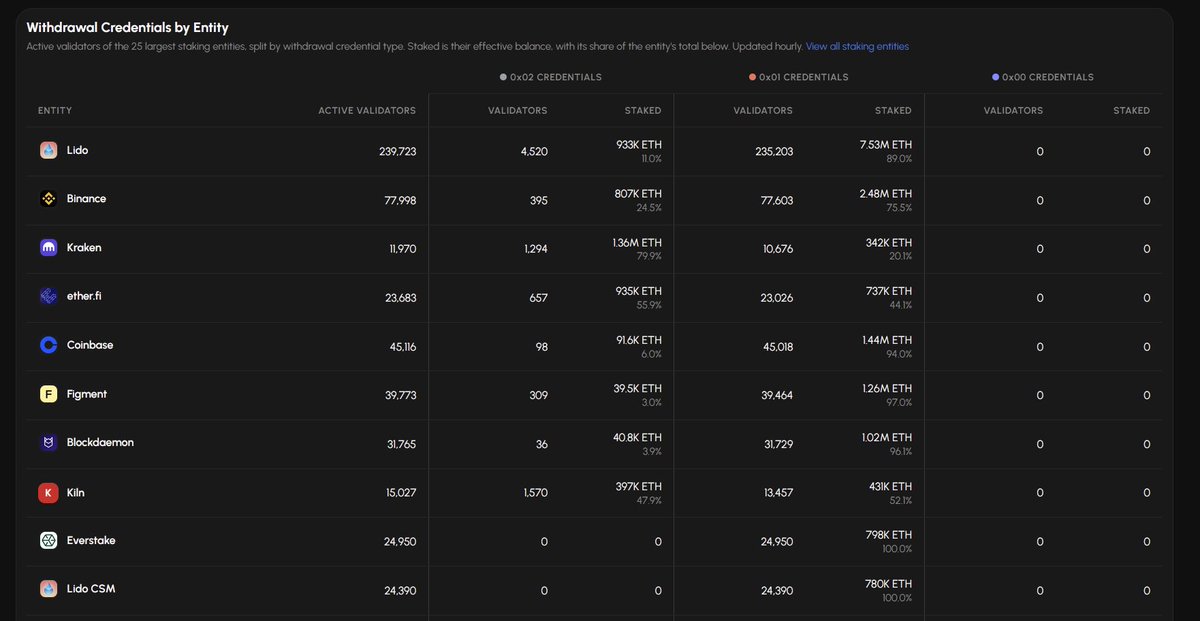Click the 342K ETH staked cell
Viewport: 1200px width, 621px height.
tap(889, 243)
